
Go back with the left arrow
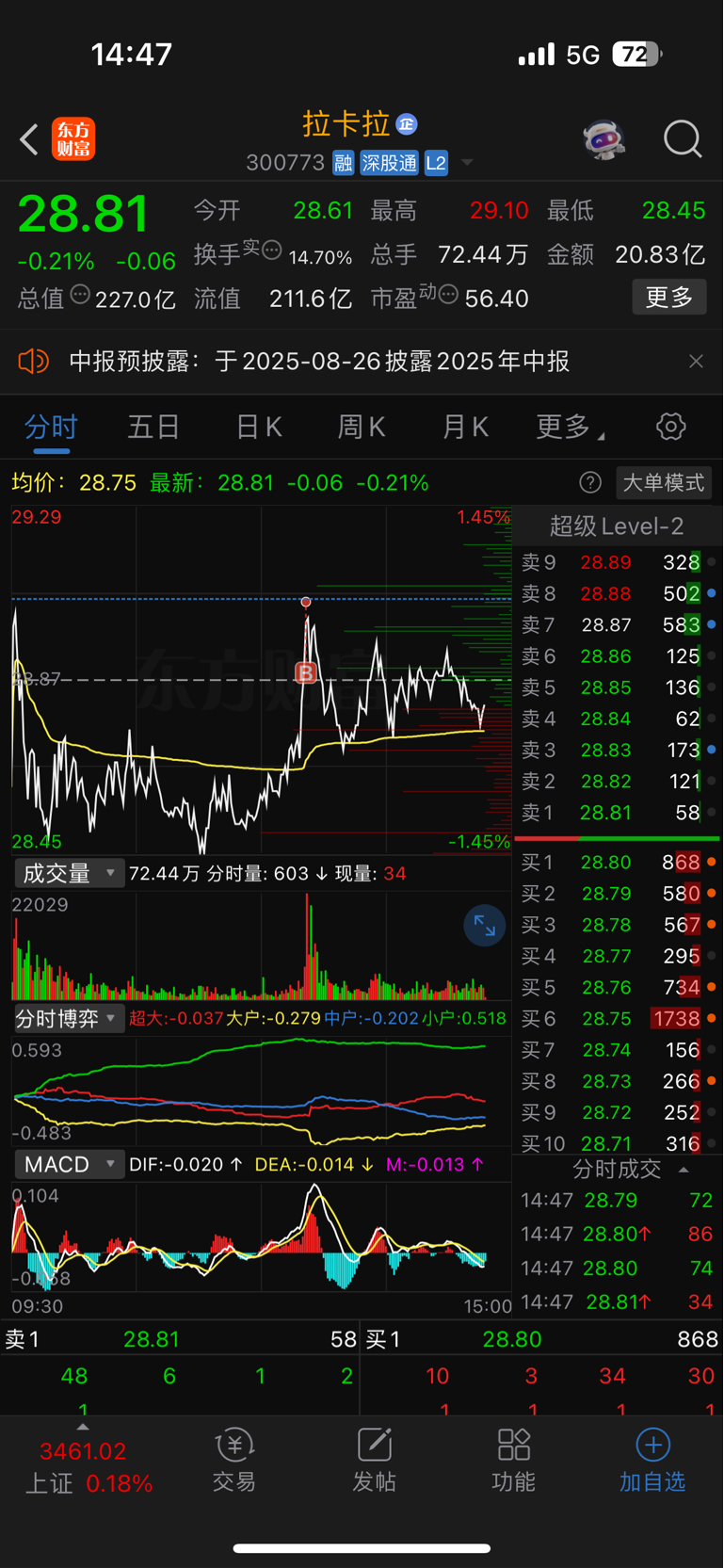[x=29, y=140]
